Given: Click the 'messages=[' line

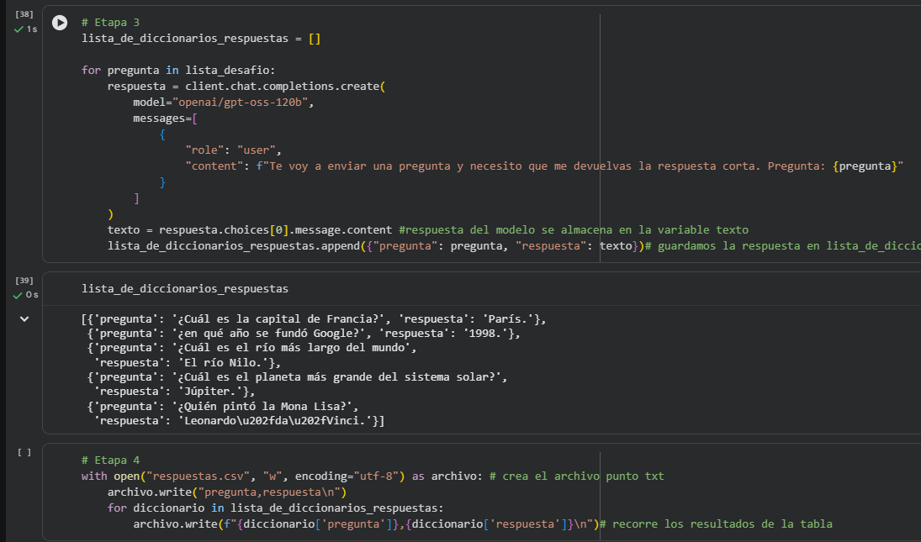Looking at the screenshot, I should (165, 118).
